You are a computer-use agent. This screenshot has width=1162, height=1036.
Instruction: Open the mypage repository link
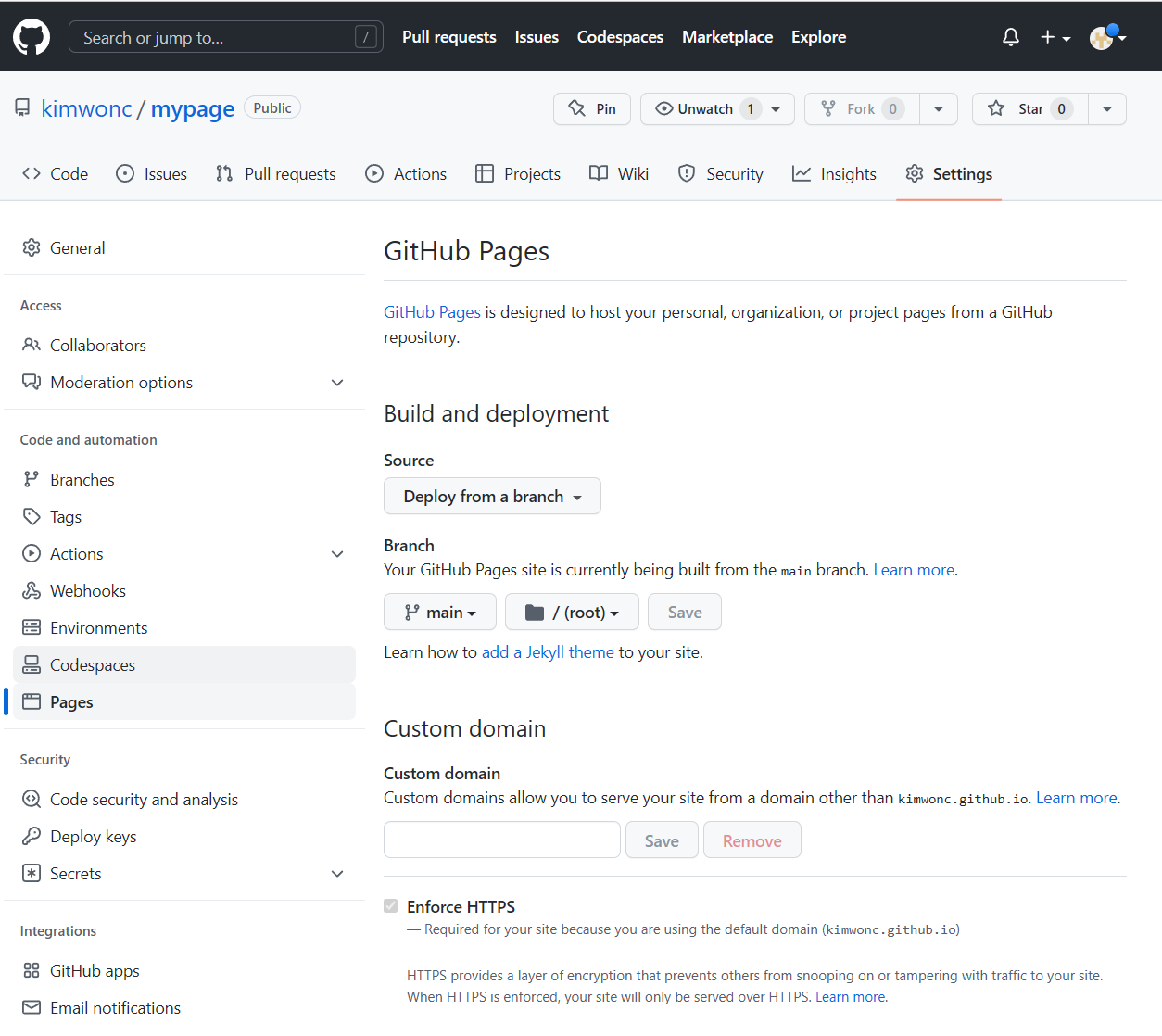click(193, 108)
